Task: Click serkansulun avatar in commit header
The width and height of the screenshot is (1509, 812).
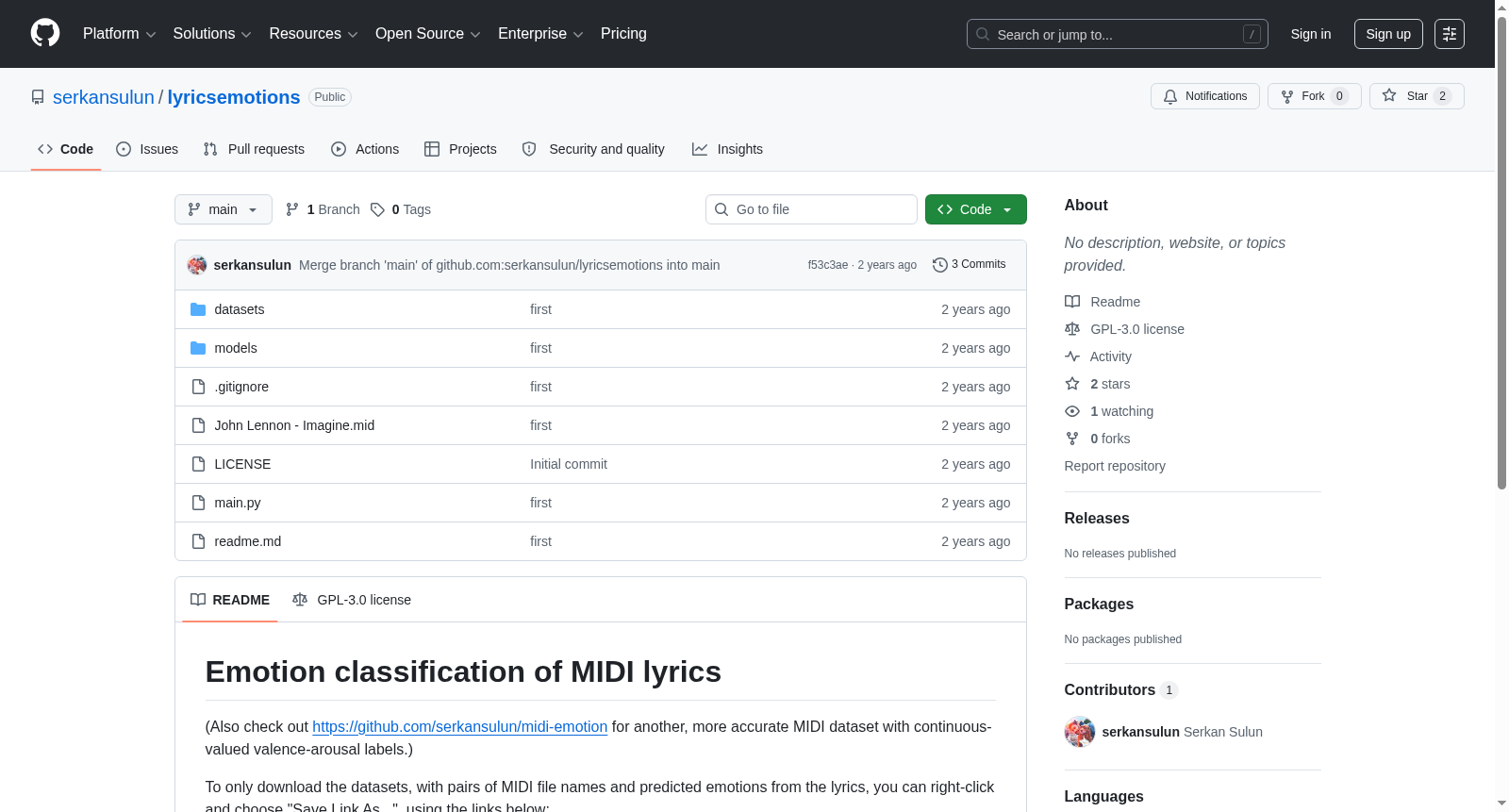Action: 197,265
